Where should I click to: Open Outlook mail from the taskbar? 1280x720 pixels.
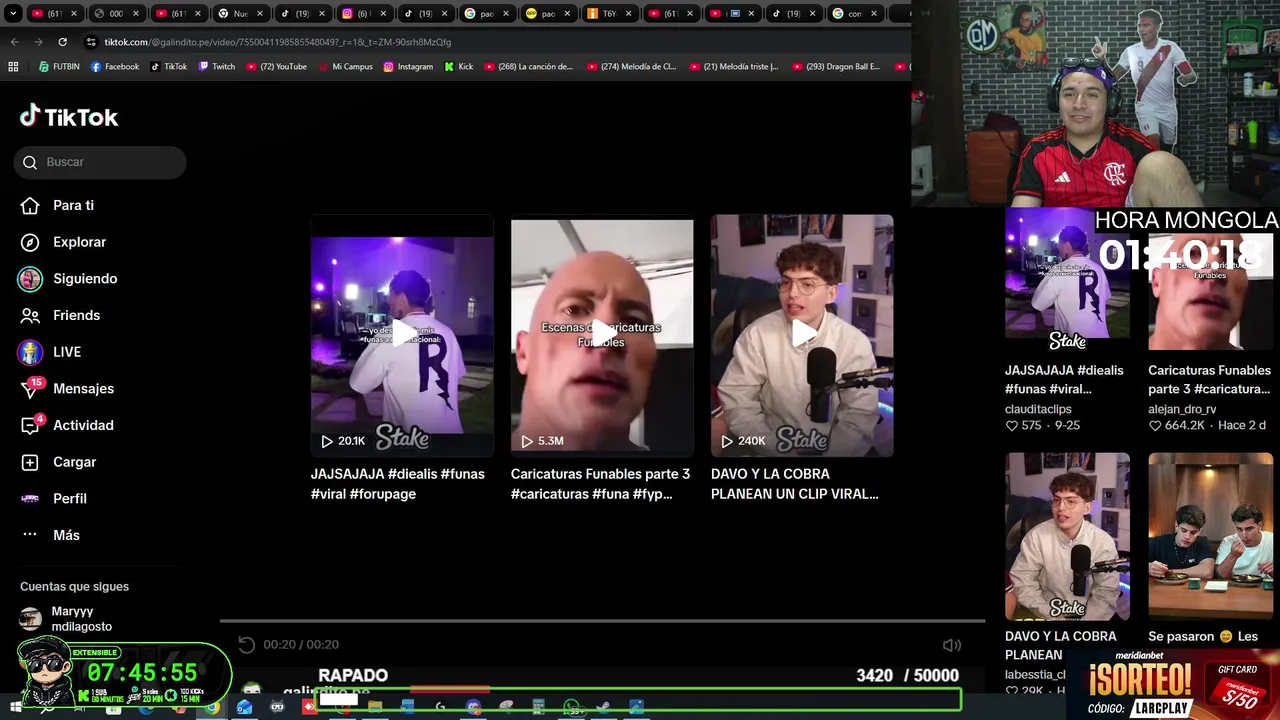[x=244, y=707]
